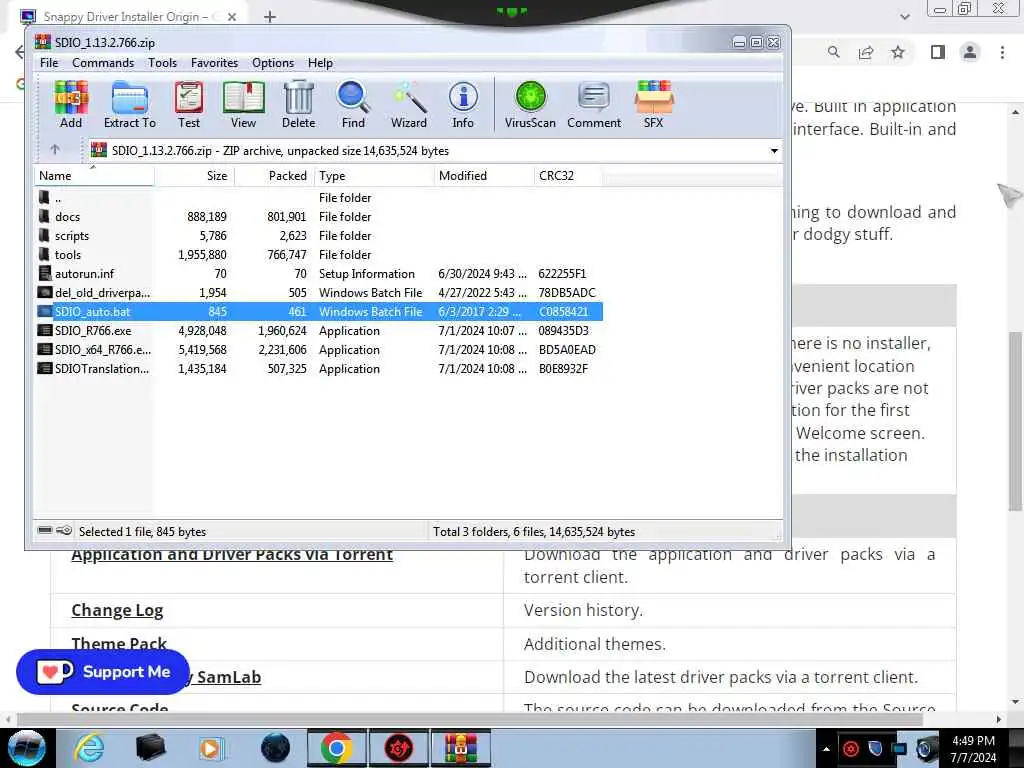Screen dimensions: 1024x768
Task: Show hidden system tray icons
Action: (x=826, y=749)
